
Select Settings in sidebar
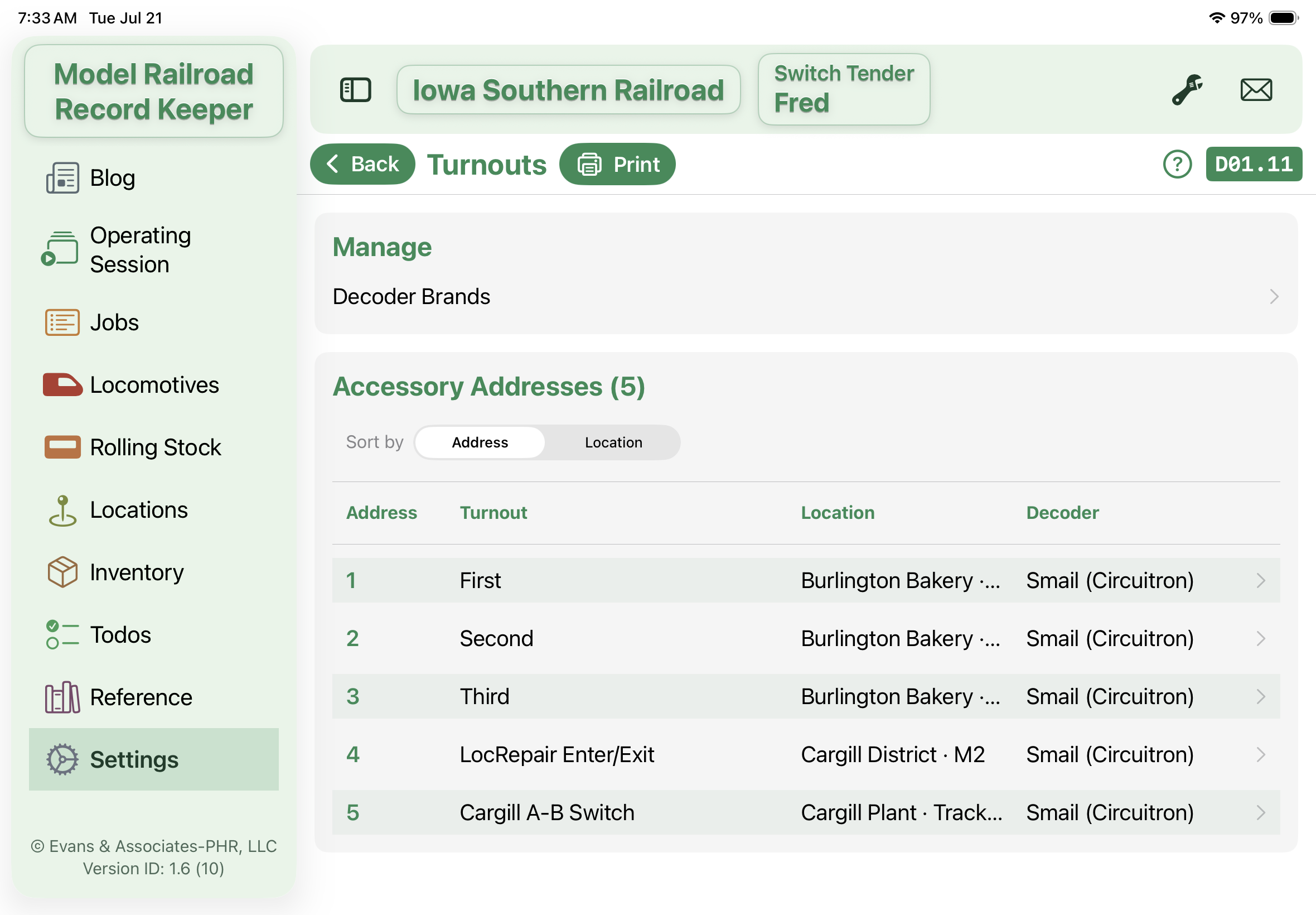click(x=153, y=760)
